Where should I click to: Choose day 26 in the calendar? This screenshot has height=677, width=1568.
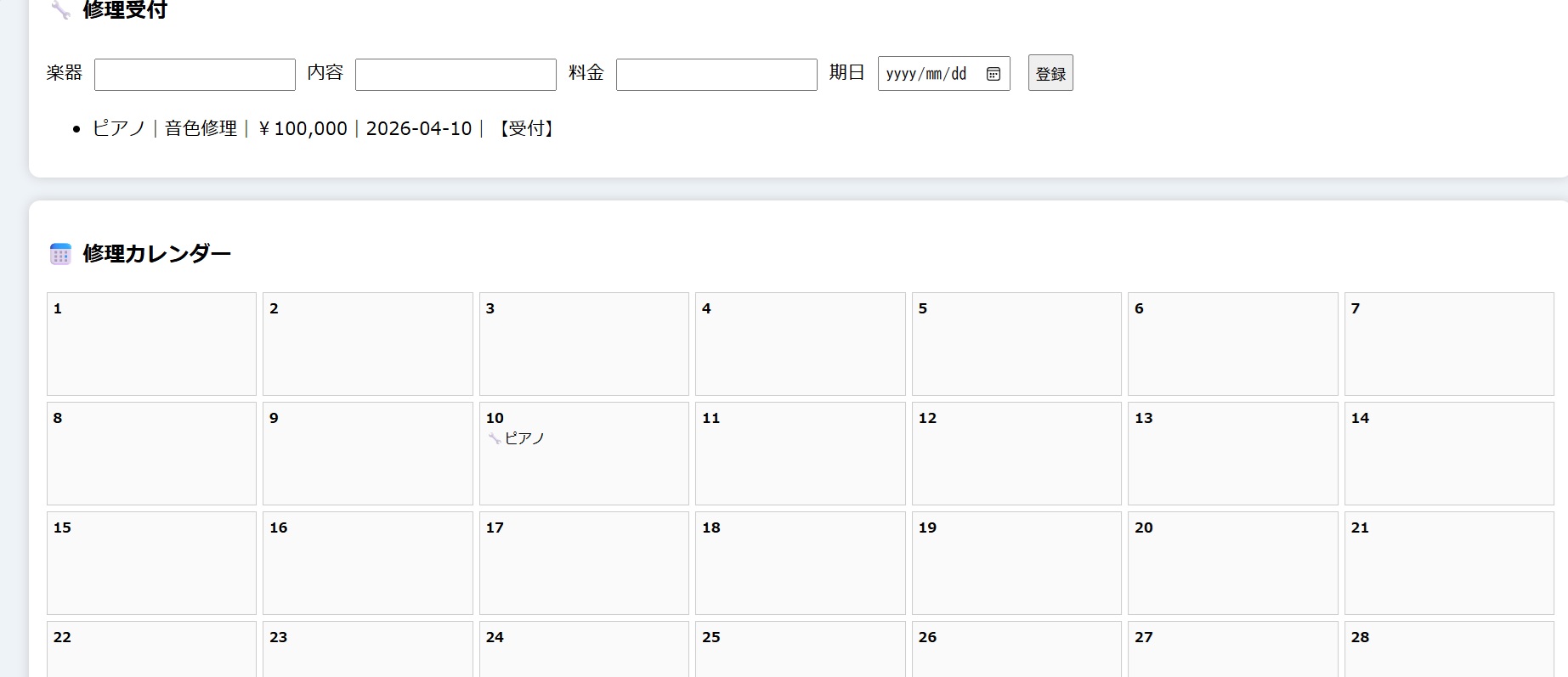click(1016, 650)
